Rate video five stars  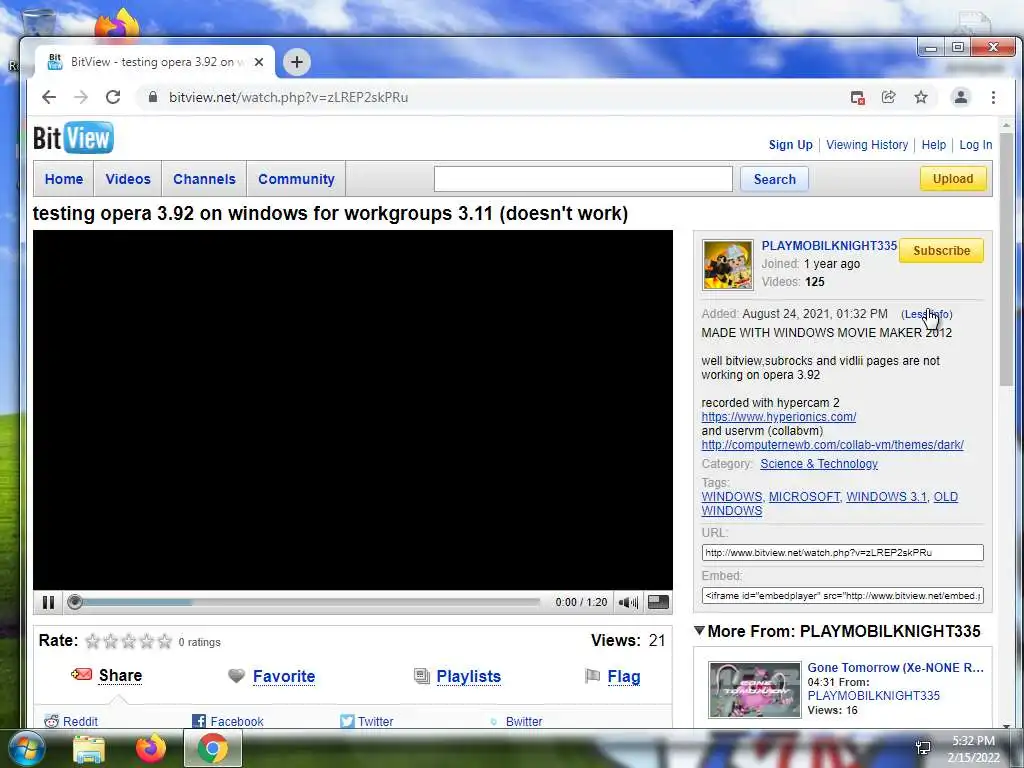pyautogui.click(x=165, y=641)
